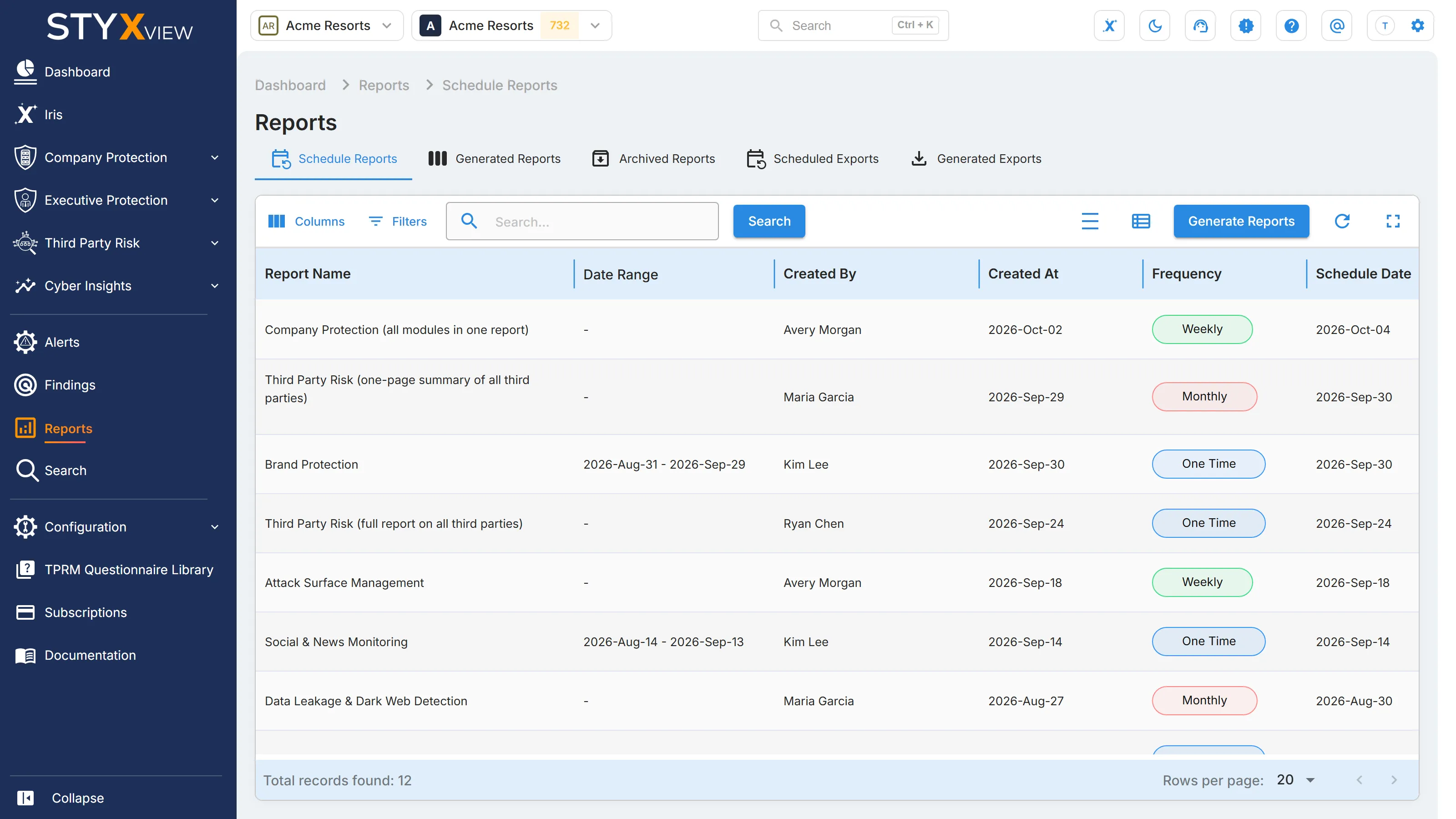Viewport: 1456px width, 819px height.
Task: Expand Configuration menu
Action: (117, 527)
